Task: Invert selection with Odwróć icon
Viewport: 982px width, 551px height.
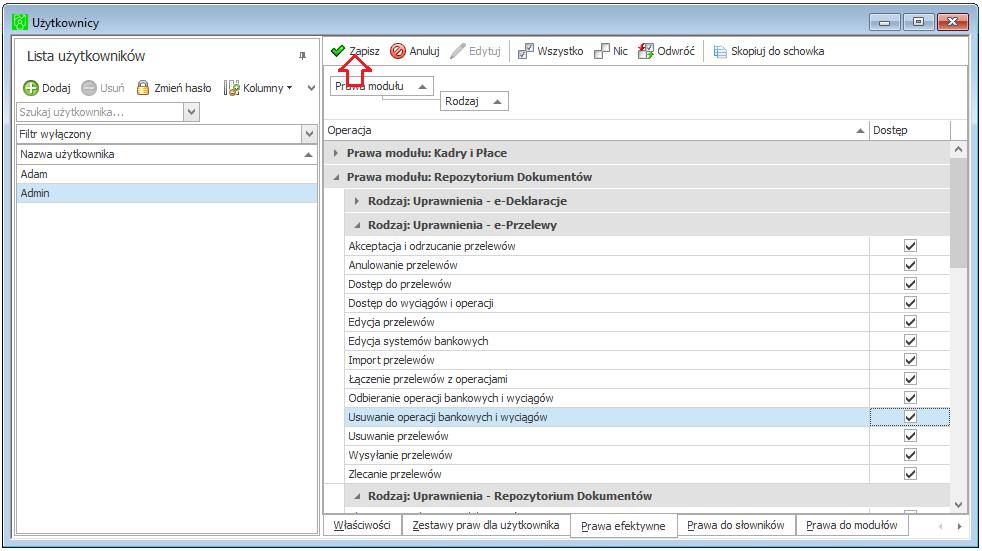Action: coord(646,51)
